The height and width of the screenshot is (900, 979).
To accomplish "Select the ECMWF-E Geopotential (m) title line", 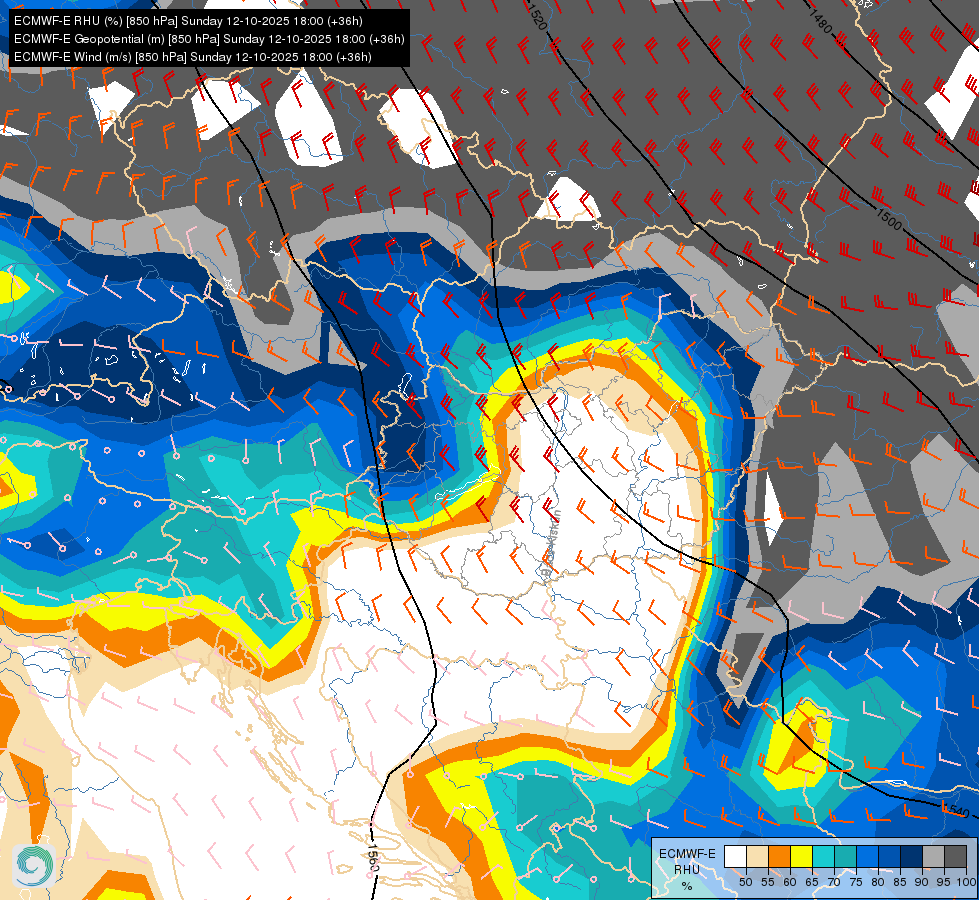I will coord(209,39).
